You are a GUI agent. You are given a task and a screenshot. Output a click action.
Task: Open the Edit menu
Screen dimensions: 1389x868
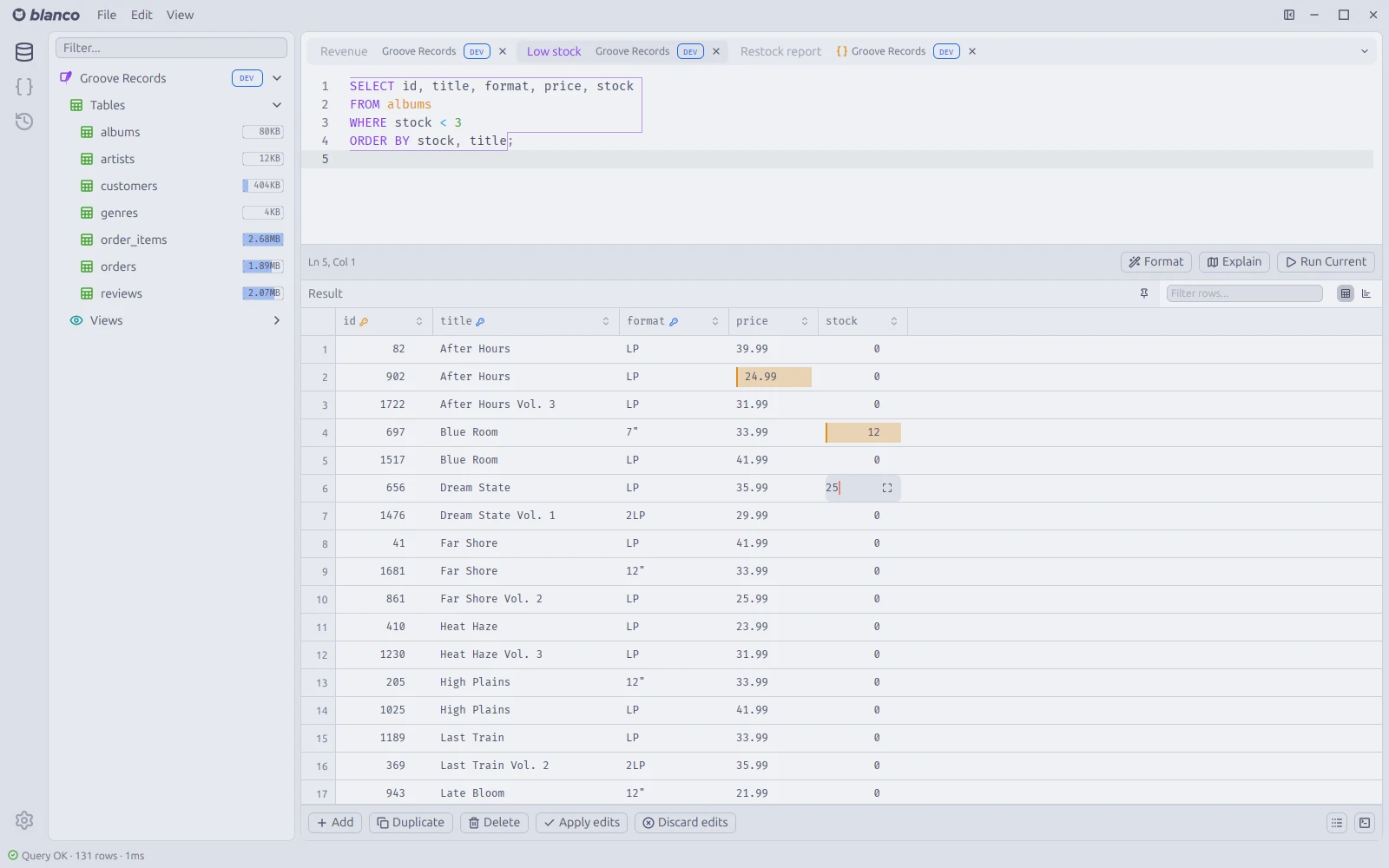(x=142, y=15)
